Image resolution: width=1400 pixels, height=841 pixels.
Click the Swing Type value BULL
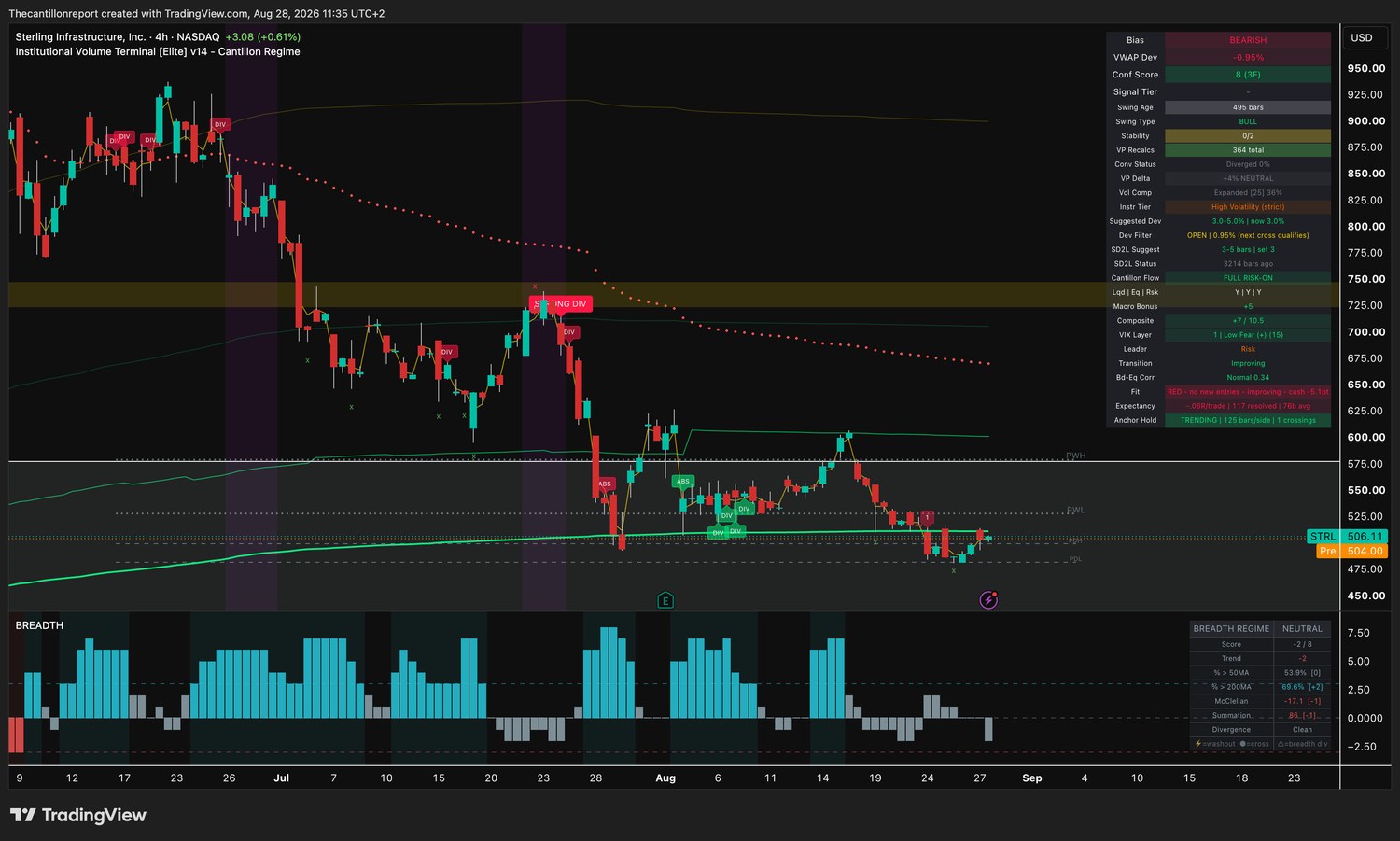pyautogui.click(x=1248, y=121)
